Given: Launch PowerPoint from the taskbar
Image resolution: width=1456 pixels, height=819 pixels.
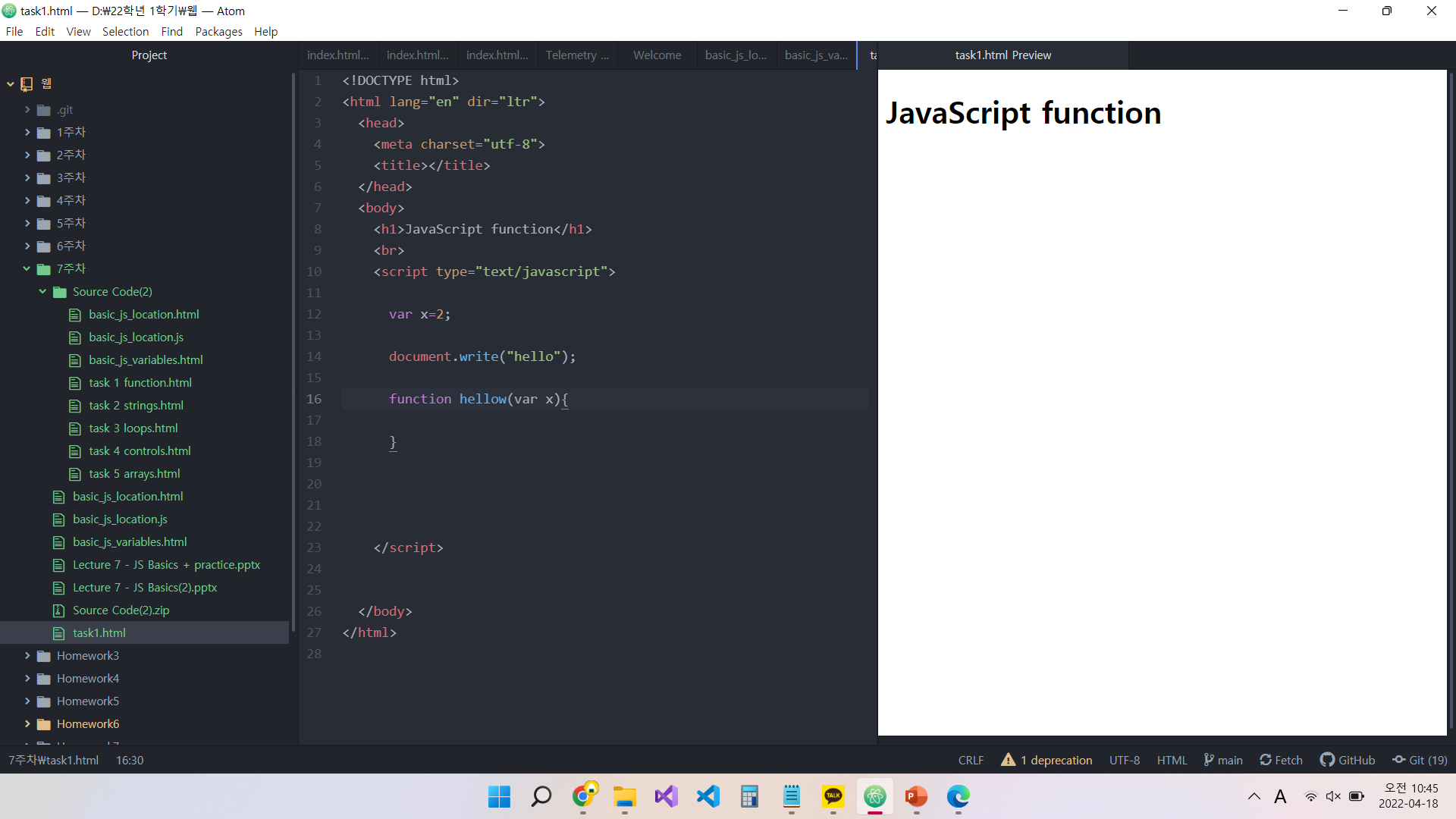Looking at the screenshot, I should coord(916,796).
